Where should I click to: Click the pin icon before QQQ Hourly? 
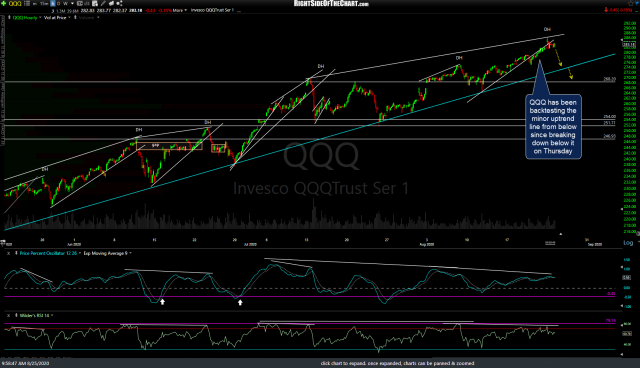click(x=9, y=18)
